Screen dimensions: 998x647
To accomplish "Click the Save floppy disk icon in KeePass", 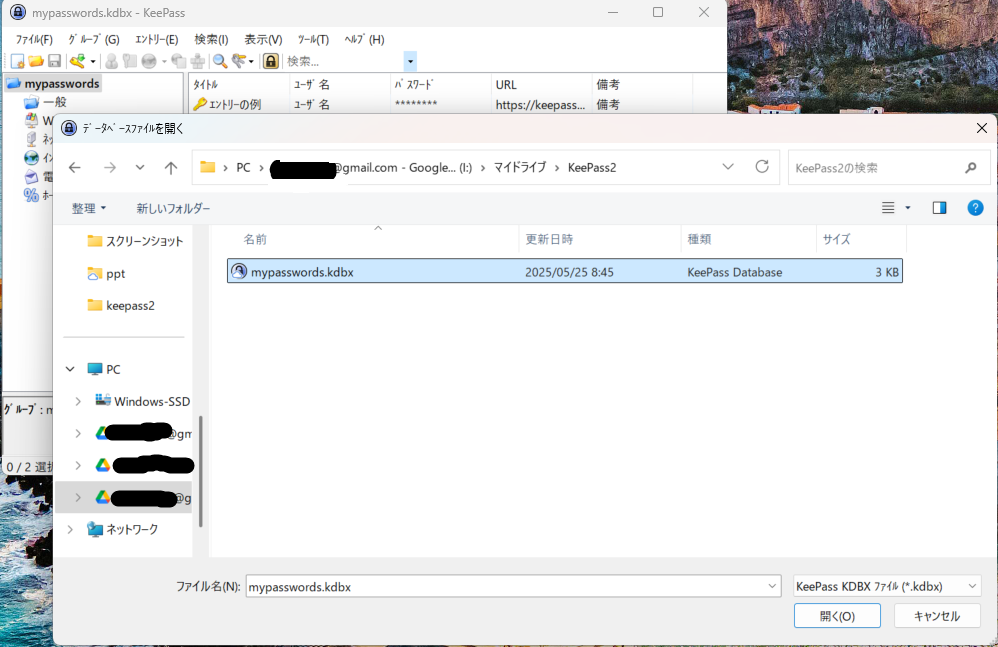I will tap(54, 61).
